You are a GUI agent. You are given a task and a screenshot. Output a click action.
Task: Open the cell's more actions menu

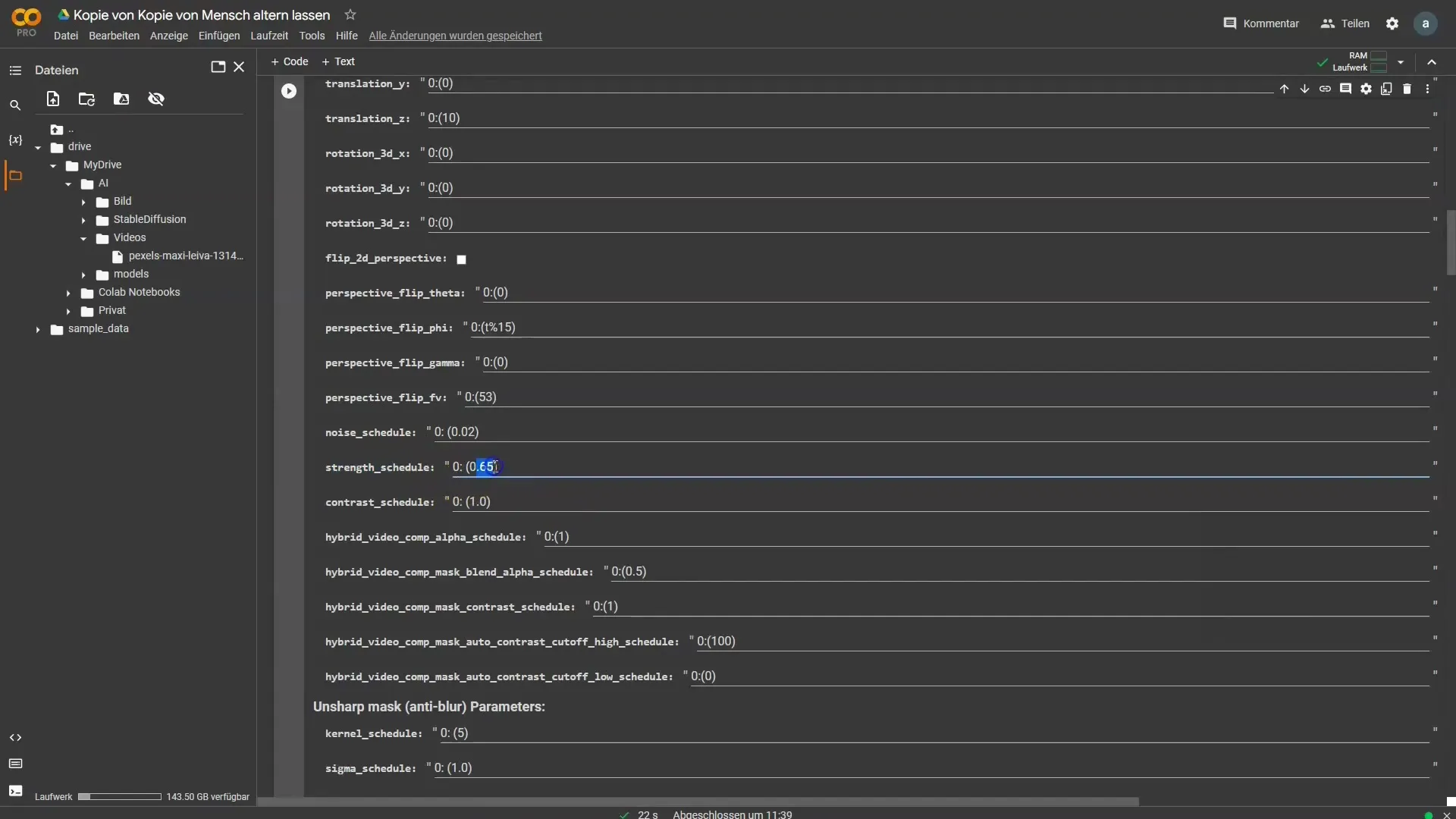(x=1427, y=89)
